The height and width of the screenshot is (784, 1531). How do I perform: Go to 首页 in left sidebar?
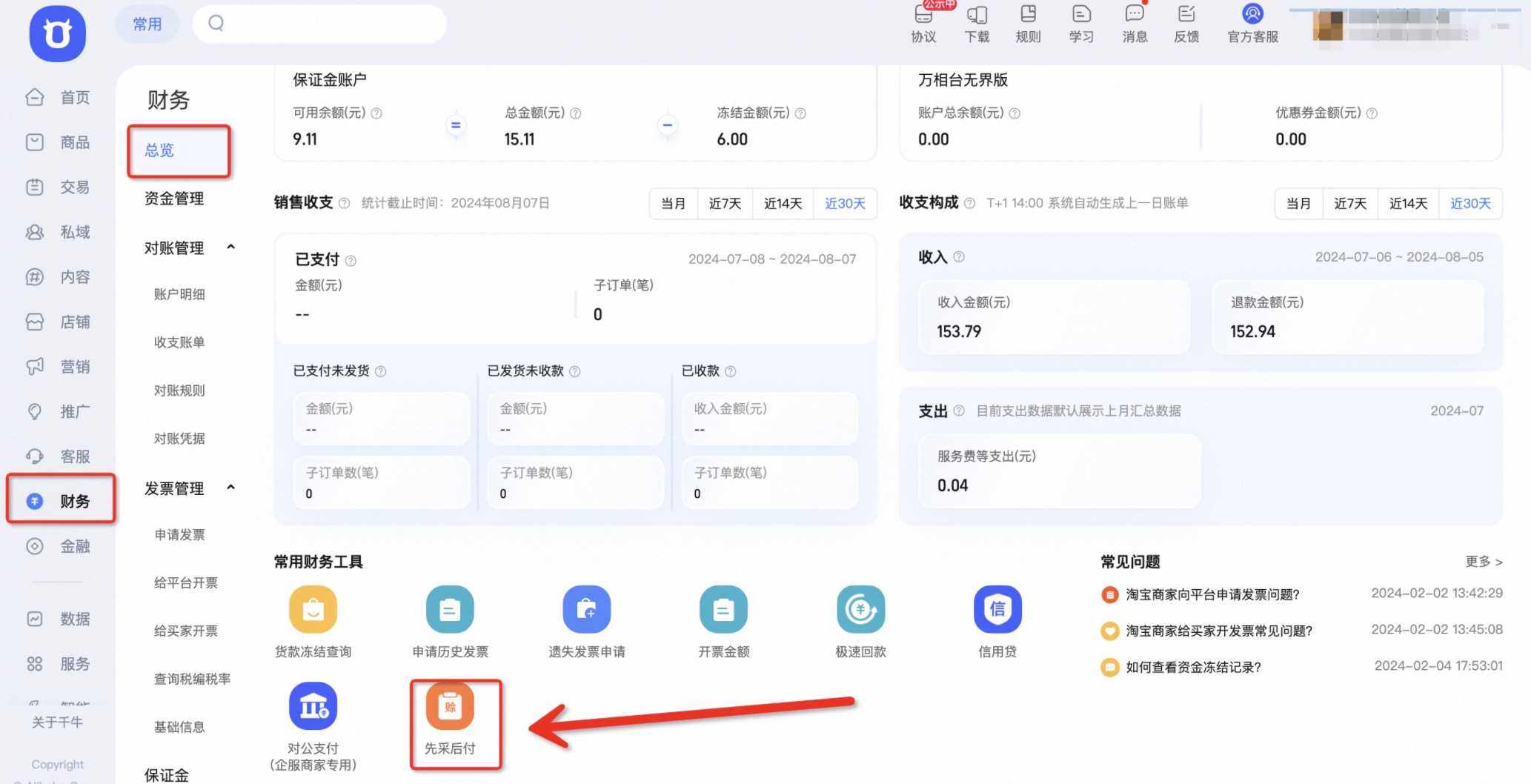click(x=58, y=97)
